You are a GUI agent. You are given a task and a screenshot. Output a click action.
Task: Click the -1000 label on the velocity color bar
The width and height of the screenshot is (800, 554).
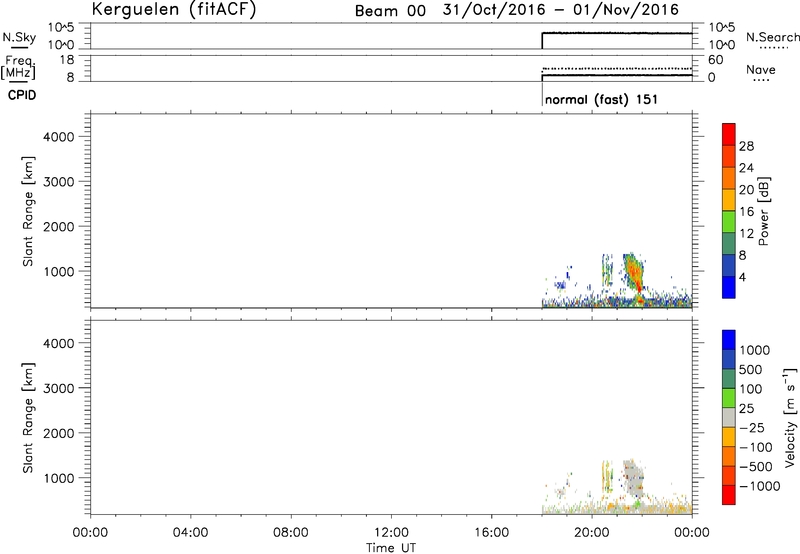(759, 486)
